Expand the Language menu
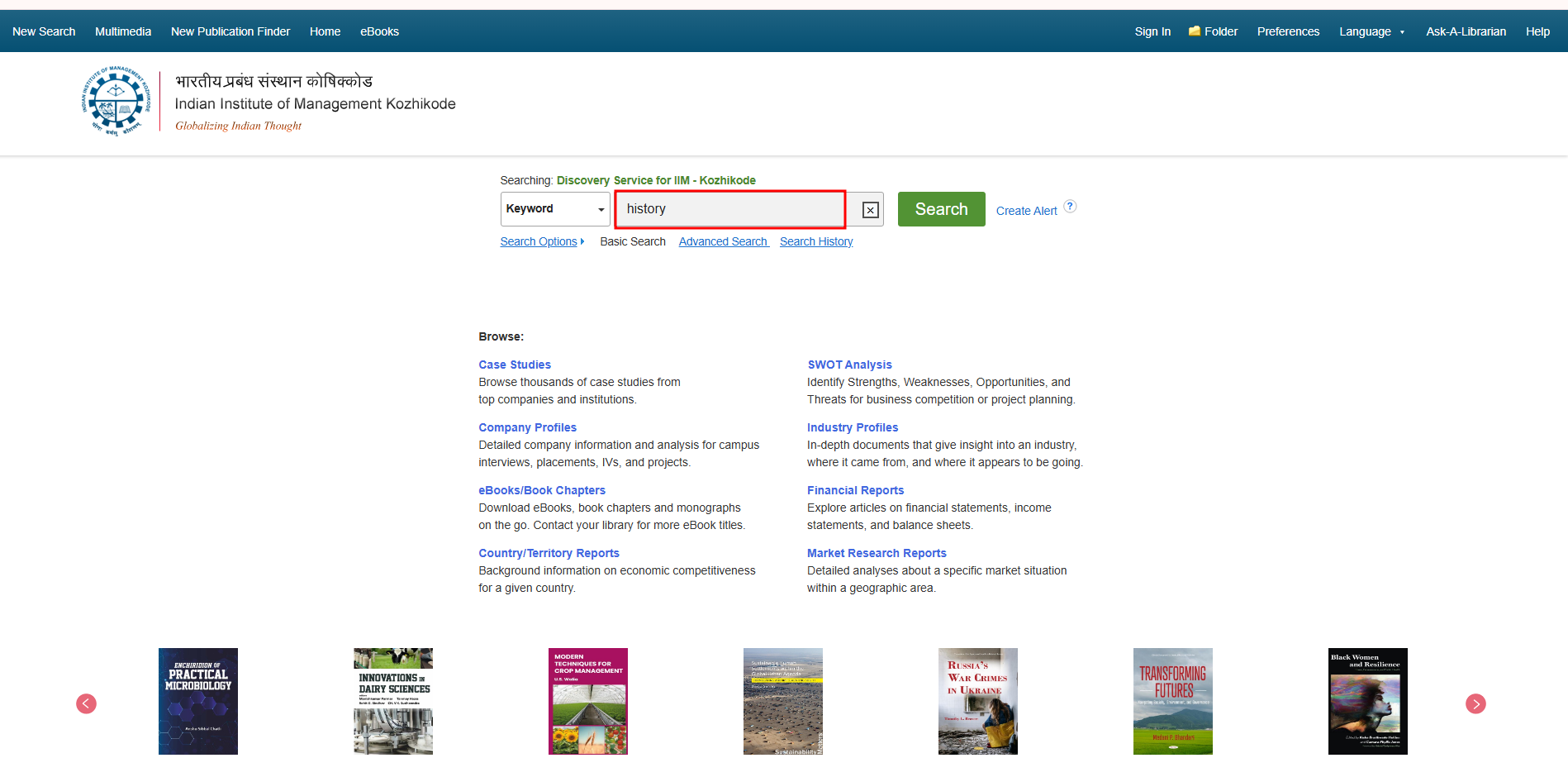 1371,31
